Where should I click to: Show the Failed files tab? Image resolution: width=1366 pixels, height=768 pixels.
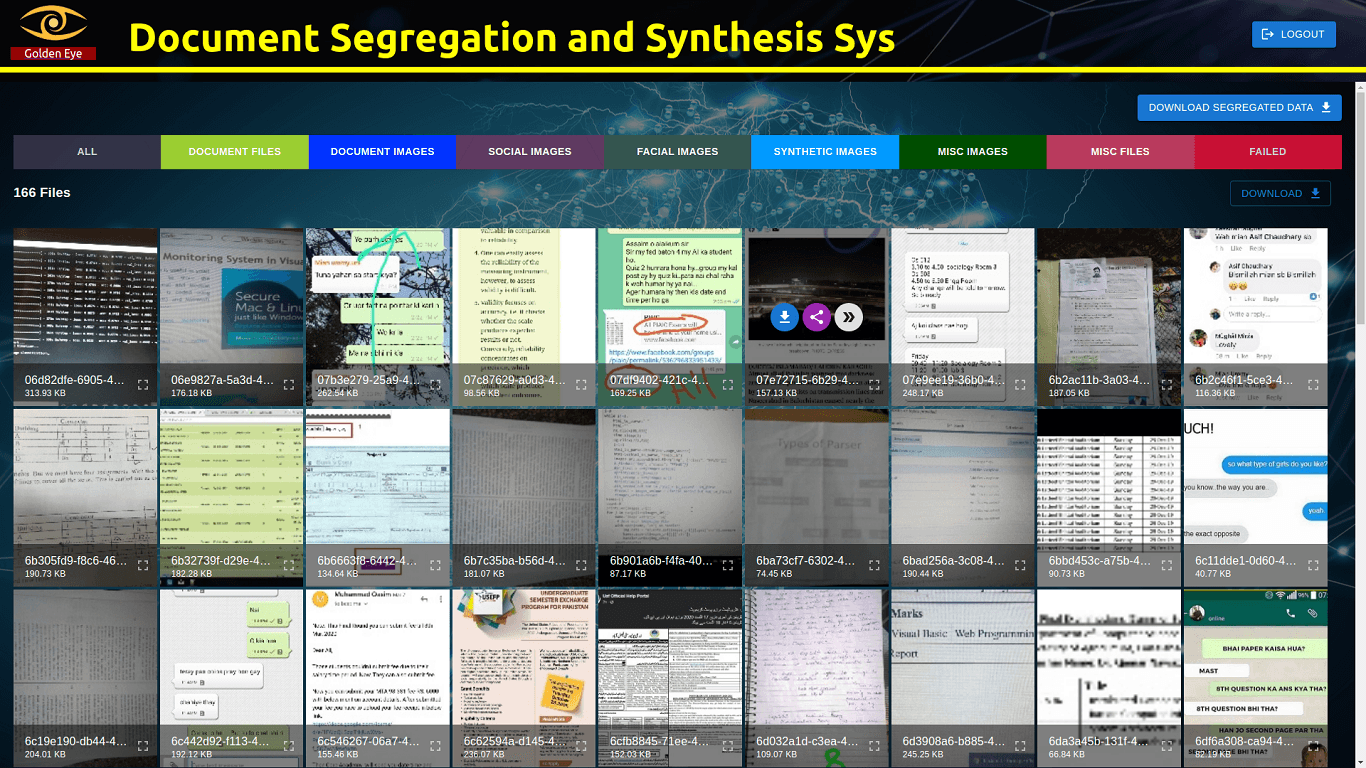pyautogui.click(x=1267, y=152)
